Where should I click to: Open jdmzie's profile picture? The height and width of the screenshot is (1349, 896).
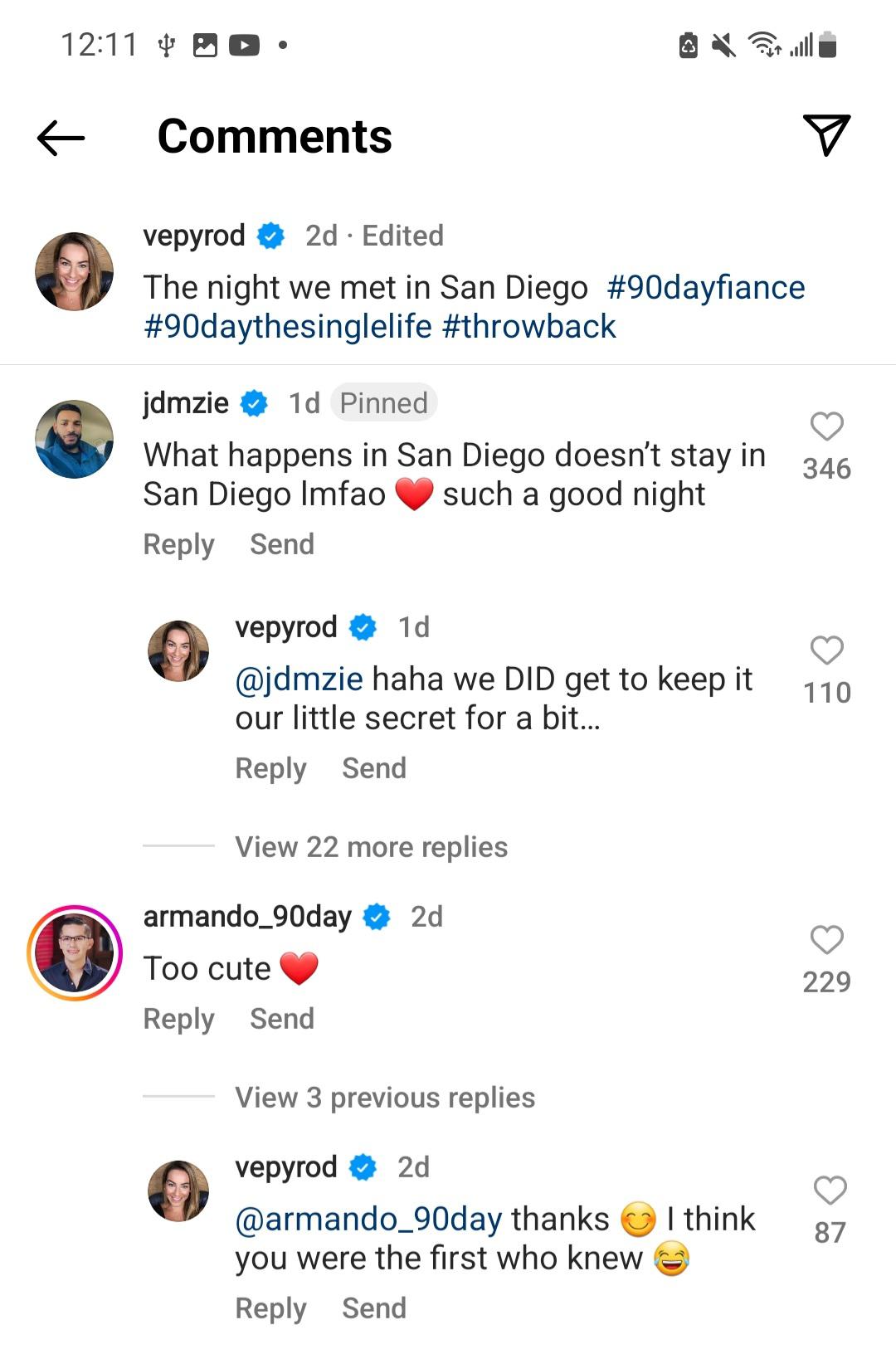coord(75,439)
